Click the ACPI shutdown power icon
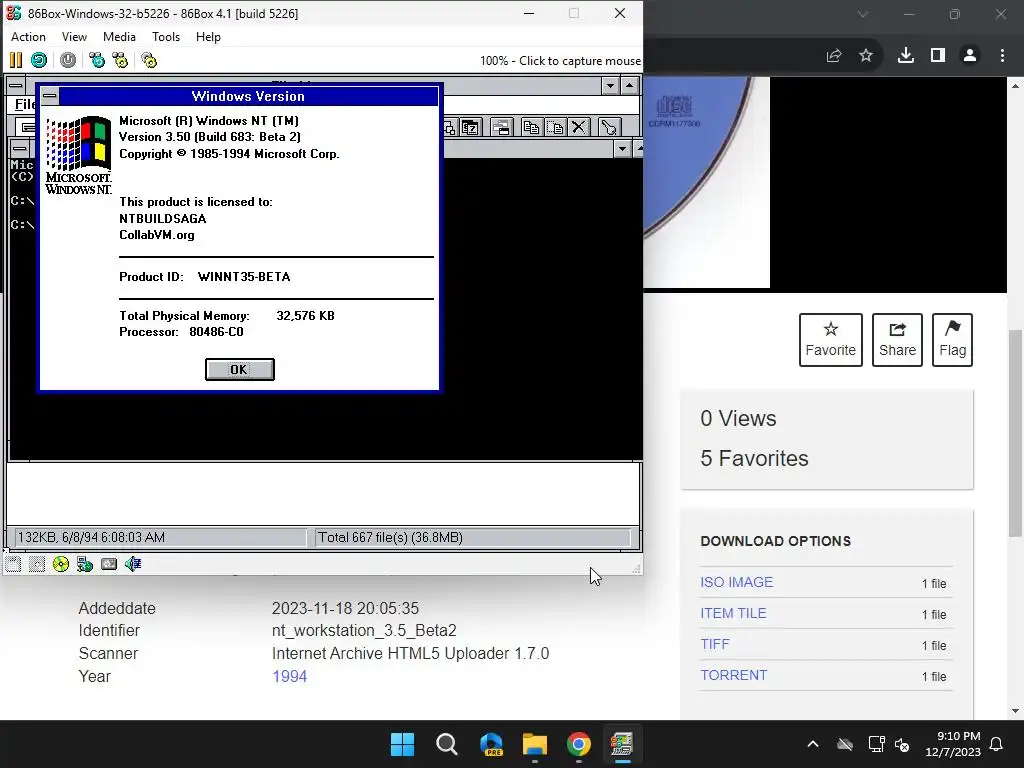 (x=68, y=61)
